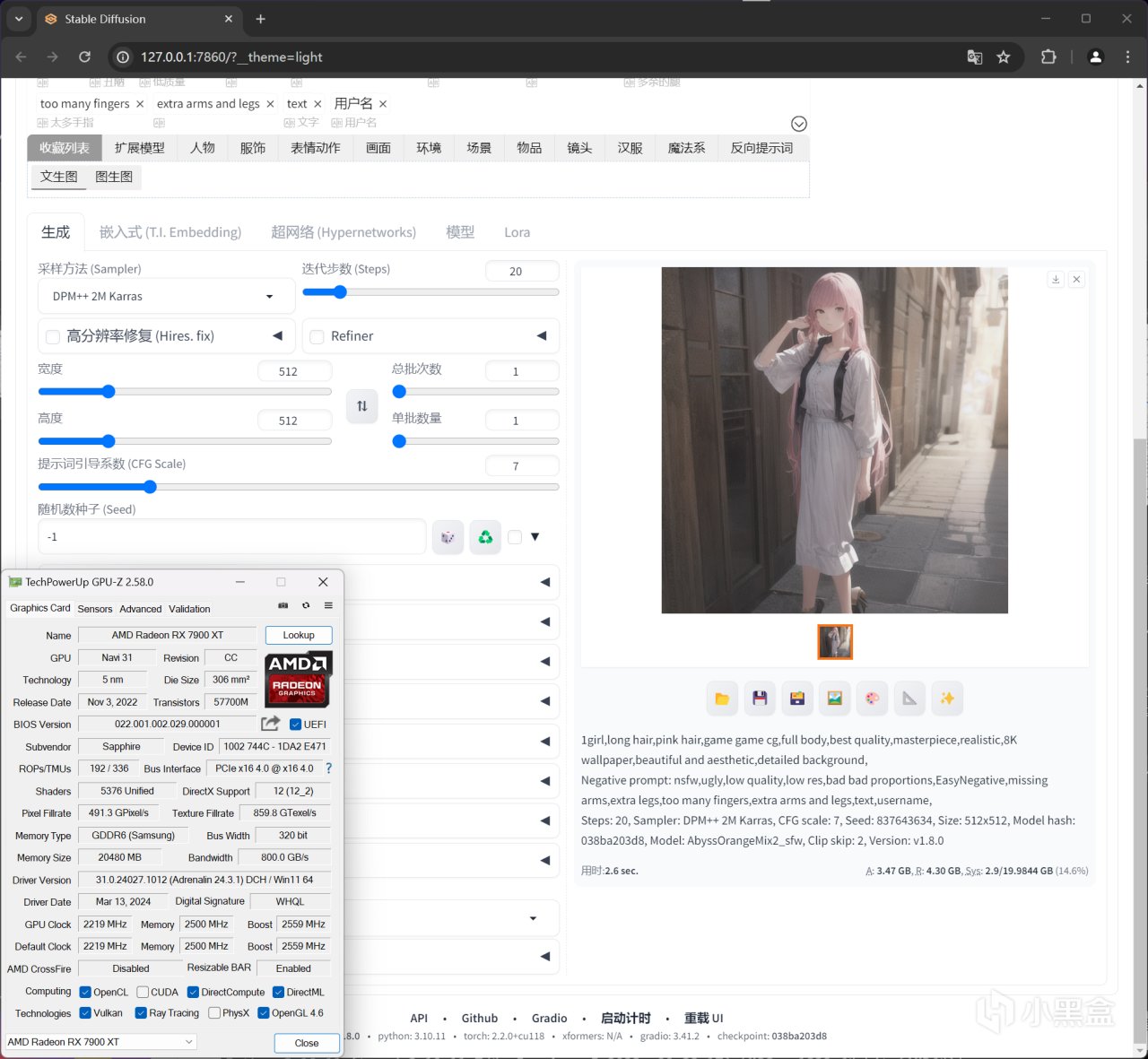The height and width of the screenshot is (1059, 1148).
Task: Open the output folder icon below the image
Action: pos(722,699)
